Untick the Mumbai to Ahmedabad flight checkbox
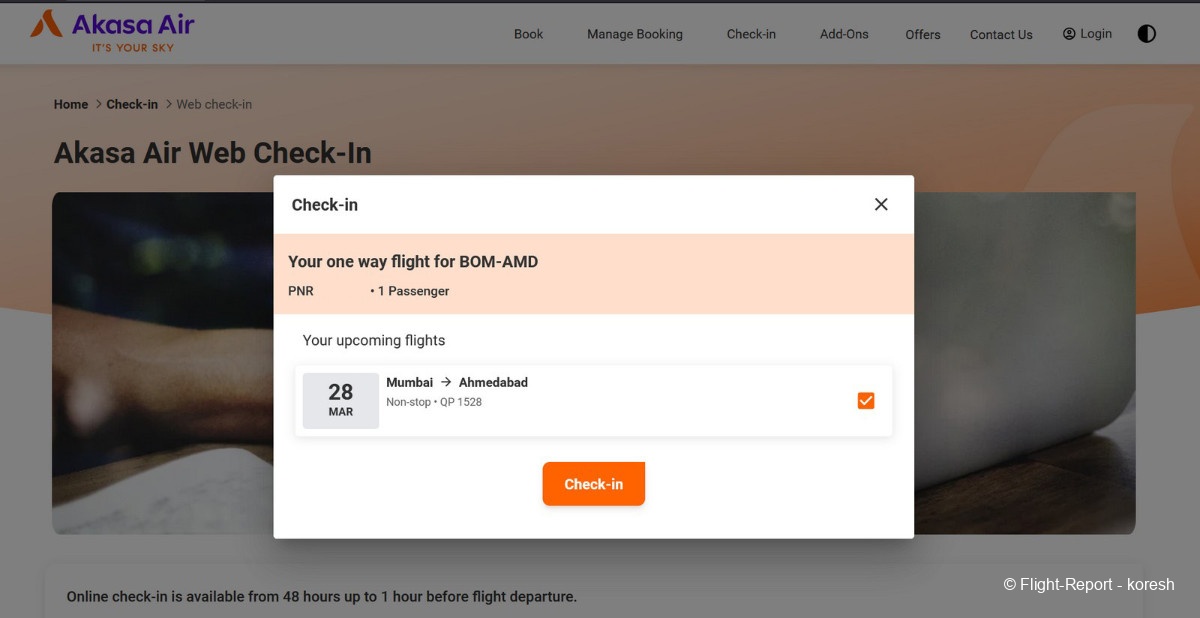Screen dimensions: 1200x618 tap(866, 401)
